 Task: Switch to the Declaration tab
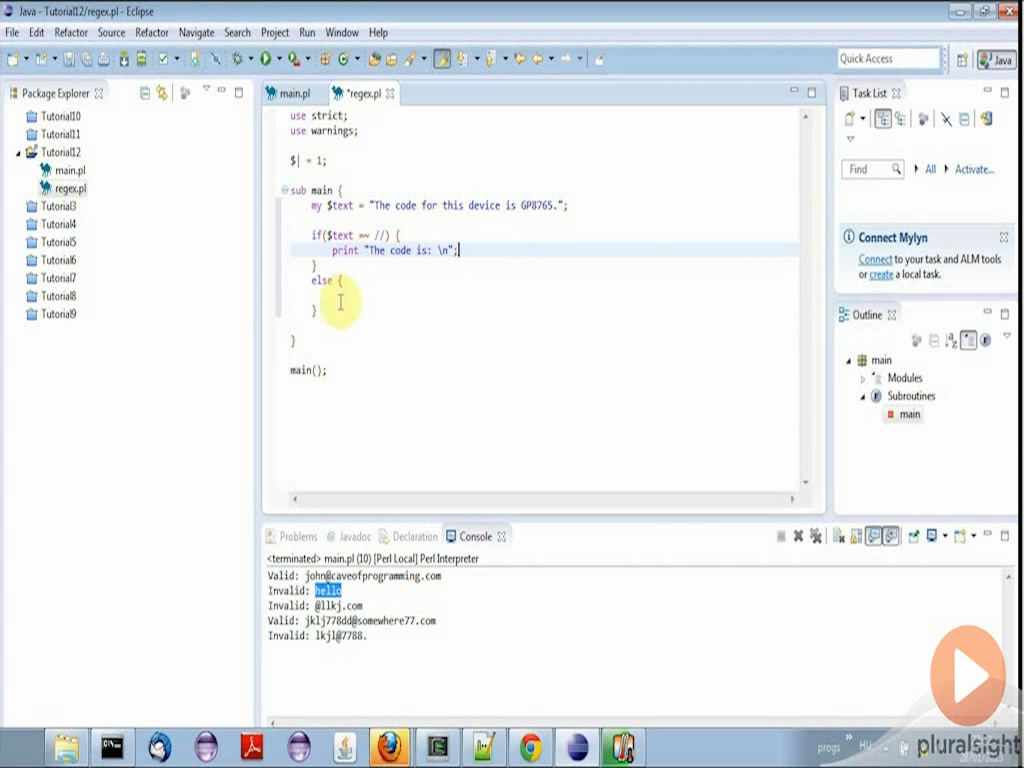tap(408, 536)
